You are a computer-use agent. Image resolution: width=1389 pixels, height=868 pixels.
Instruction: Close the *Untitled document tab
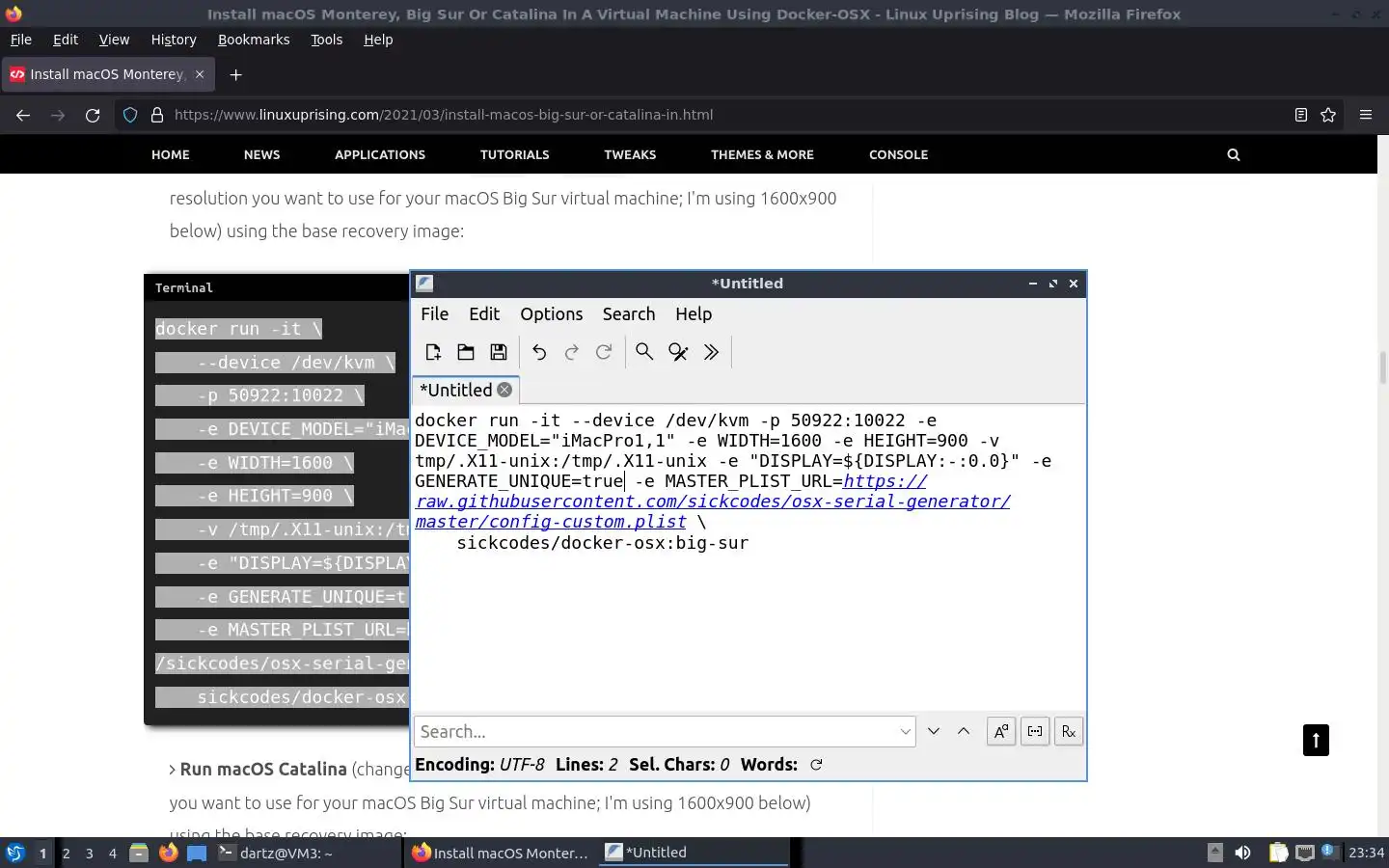tap(504, 390)
